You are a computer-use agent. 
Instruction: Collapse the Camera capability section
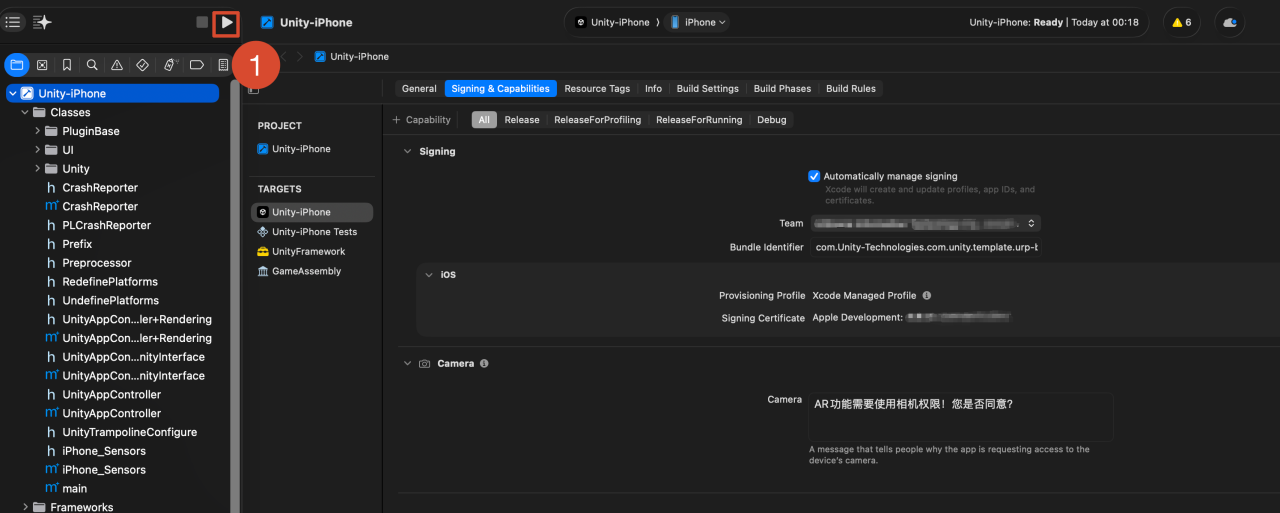click(407, 364)
